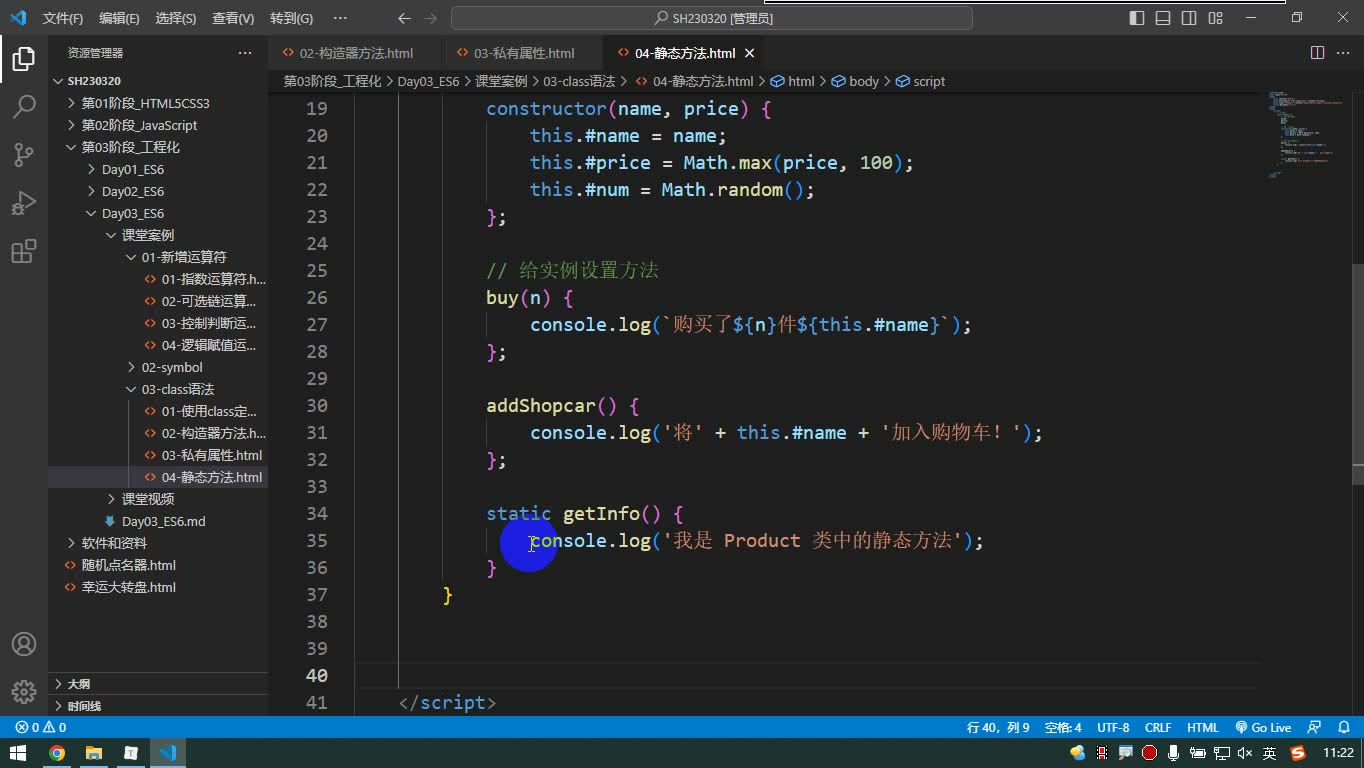
Task: Open the Explorer view in activity bar
Action: 23,59
